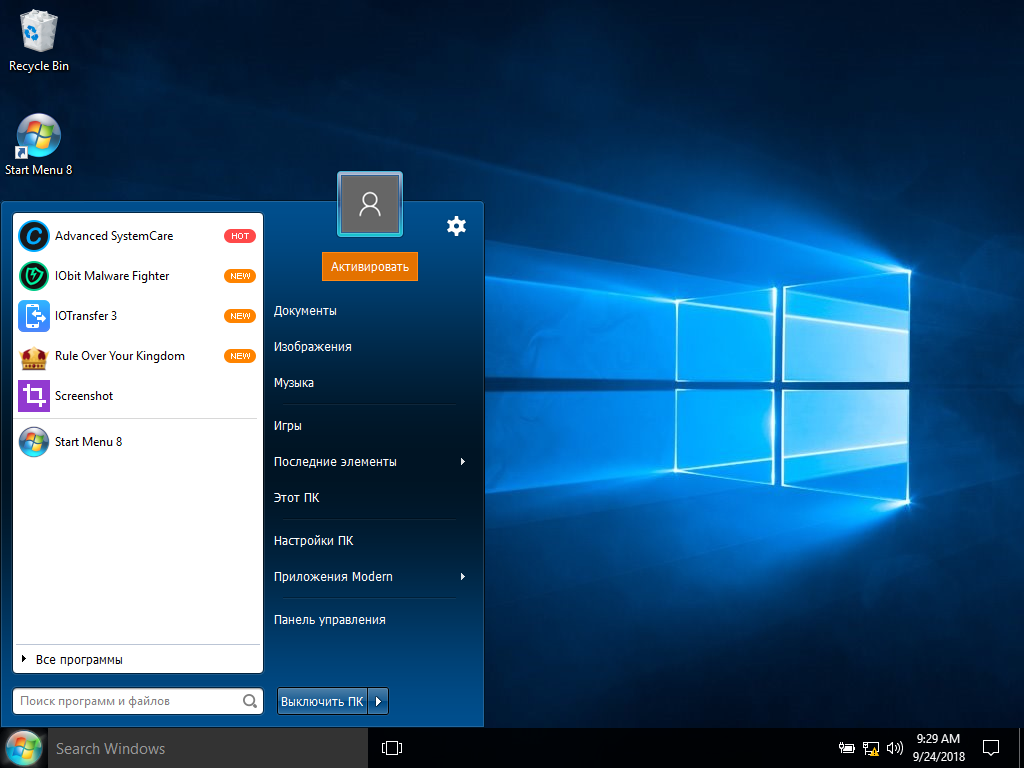Open Настройки ПК from the menu
This screenshot has height=768, width=1024.
(x=313, y=541)
